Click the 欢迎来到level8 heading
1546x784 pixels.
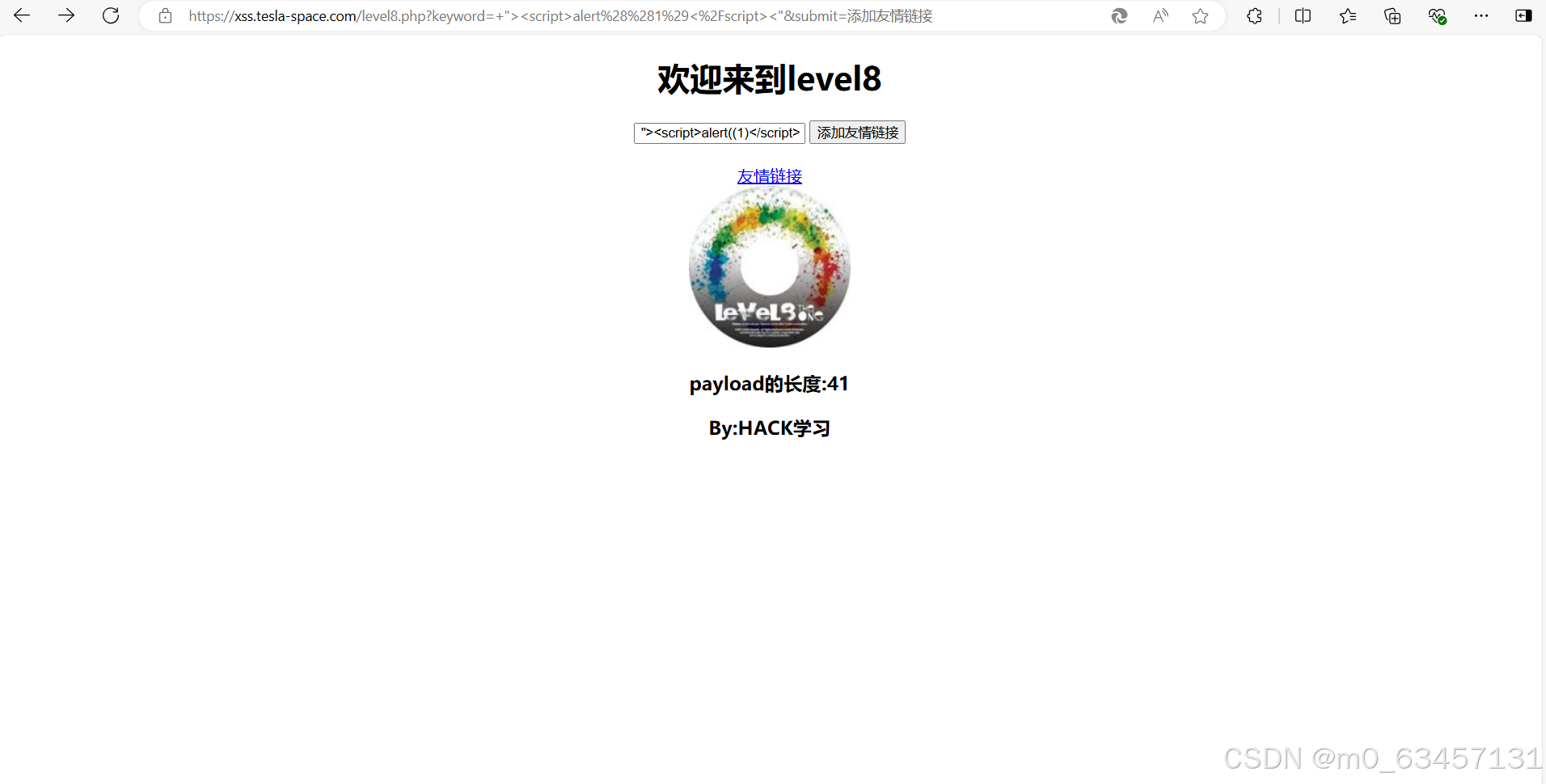tap(770, 79)
